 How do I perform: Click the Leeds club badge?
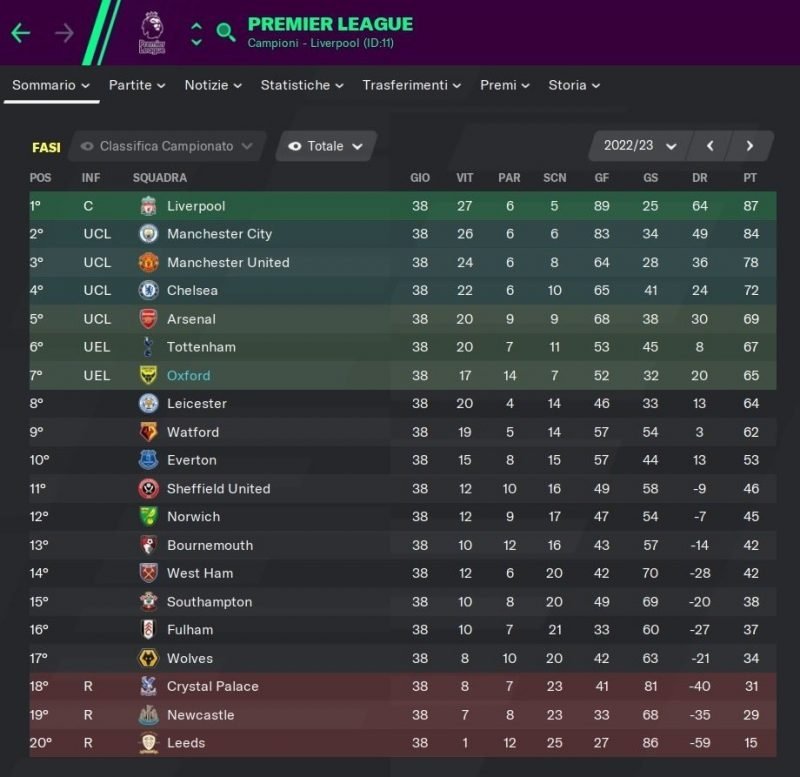[x=149, y=743]
